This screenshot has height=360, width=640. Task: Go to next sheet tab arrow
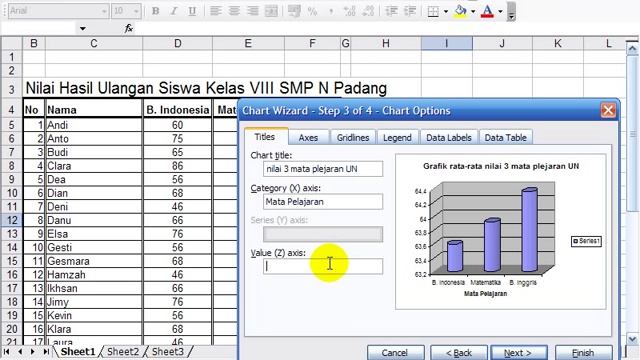pyautogui.click(x=33, y=351)
